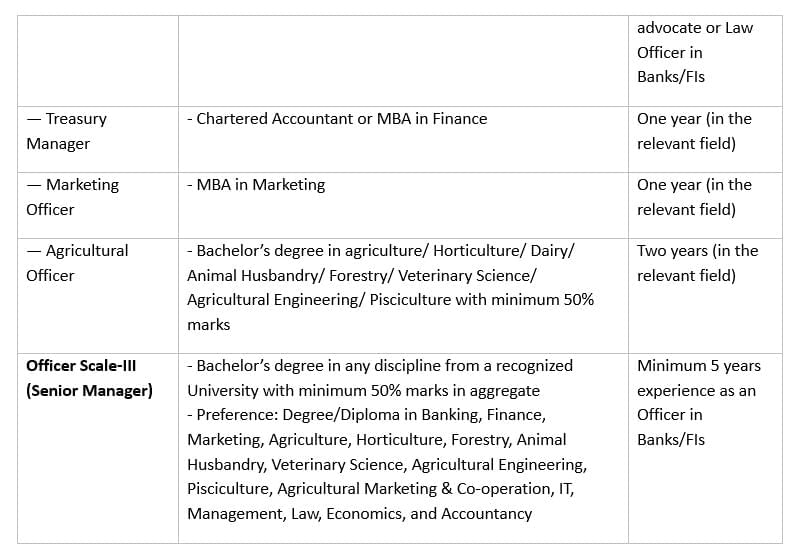Click 'Two years (in the relevant field)' cell

point(697,263)
